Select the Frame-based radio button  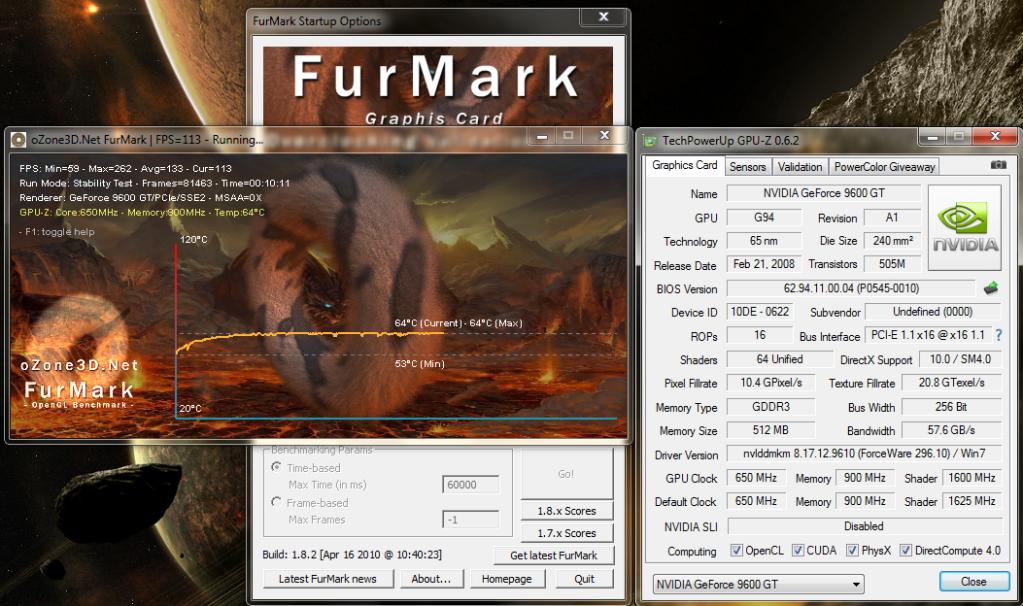277,502
